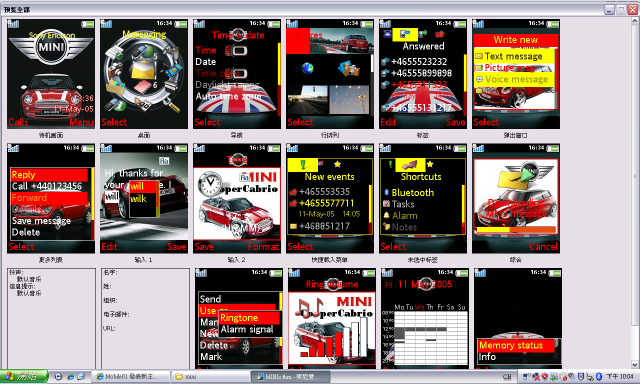Image resolution: width=640 pixels, height=384 pixels.
Task: Click the taskbar clock showing 10:04
Action: [620, 377]
